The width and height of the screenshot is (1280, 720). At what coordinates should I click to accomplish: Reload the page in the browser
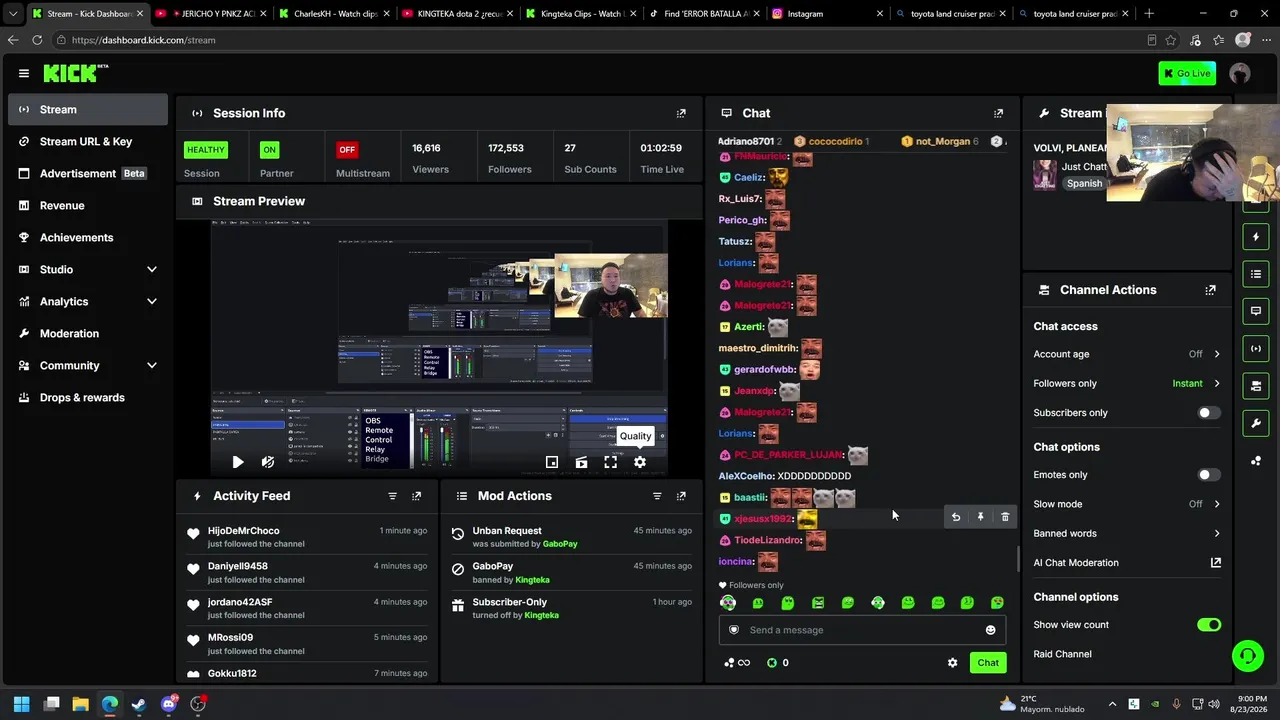point(37,40)
